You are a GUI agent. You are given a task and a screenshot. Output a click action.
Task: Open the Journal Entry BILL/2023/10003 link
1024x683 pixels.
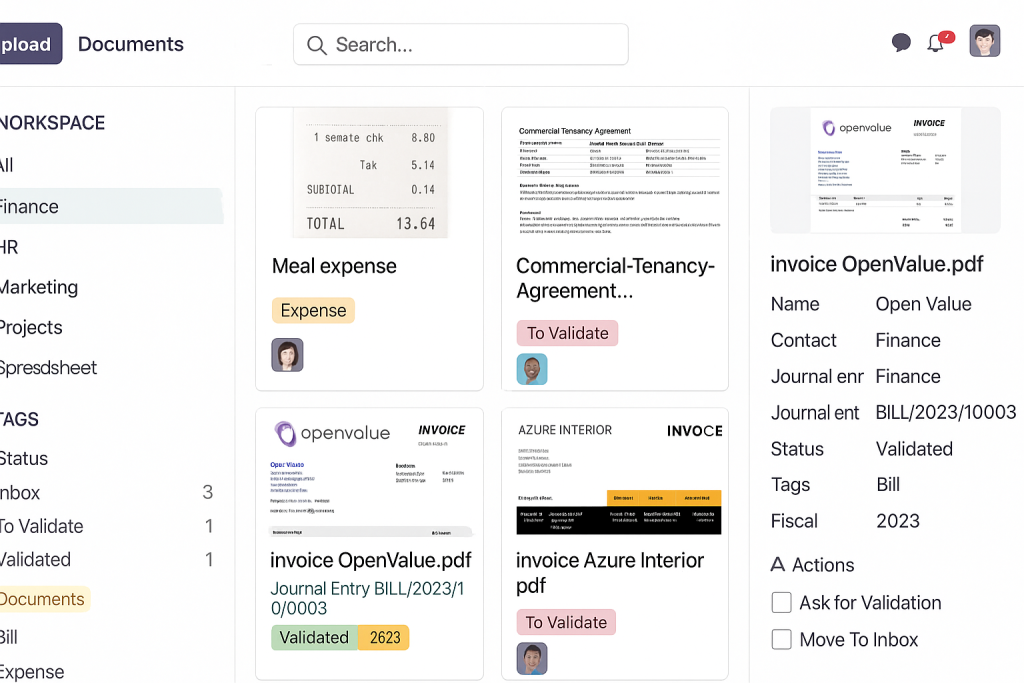pos(368,598)
